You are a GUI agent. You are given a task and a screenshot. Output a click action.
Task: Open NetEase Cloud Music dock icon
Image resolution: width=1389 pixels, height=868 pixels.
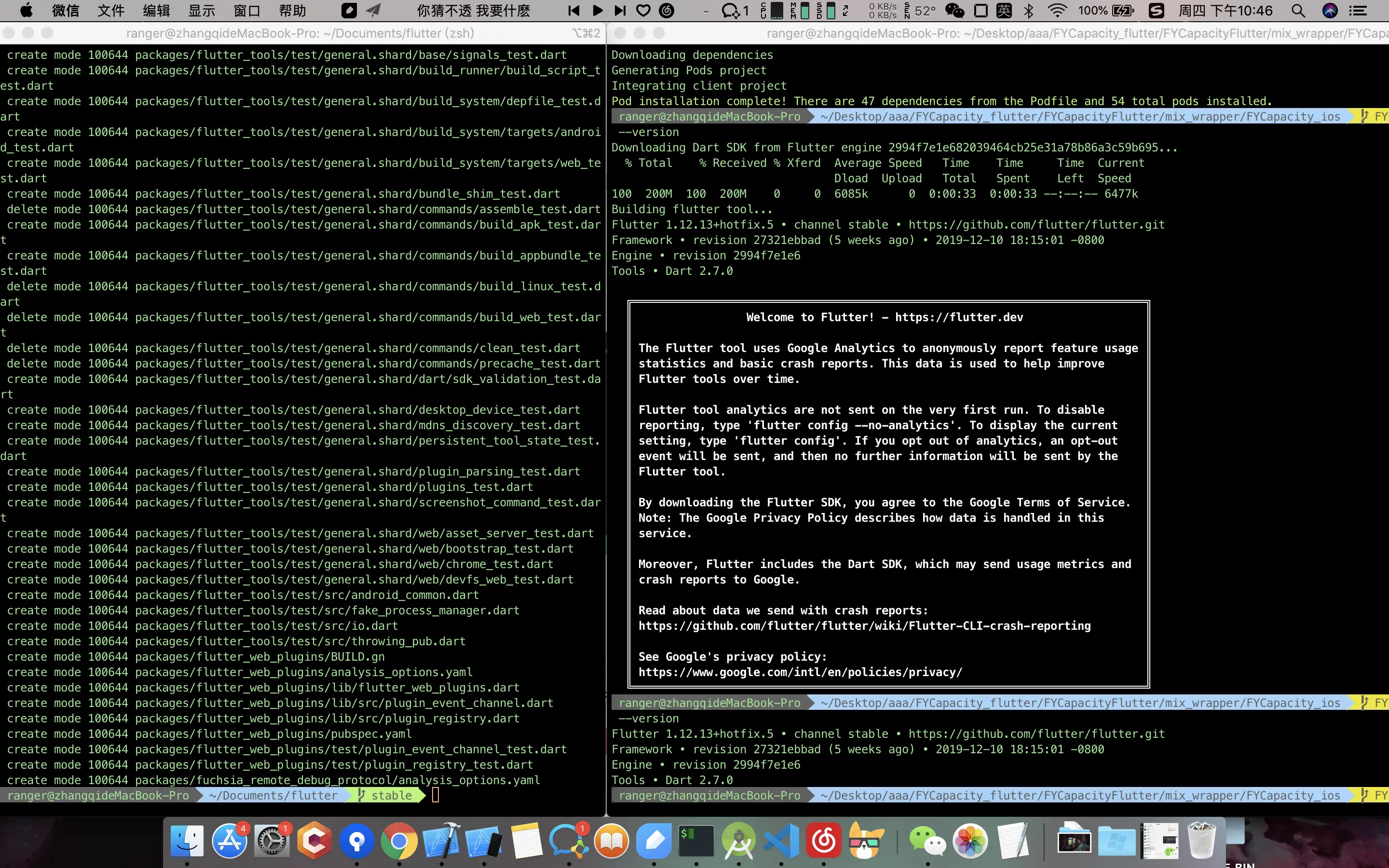coord(824,841)
